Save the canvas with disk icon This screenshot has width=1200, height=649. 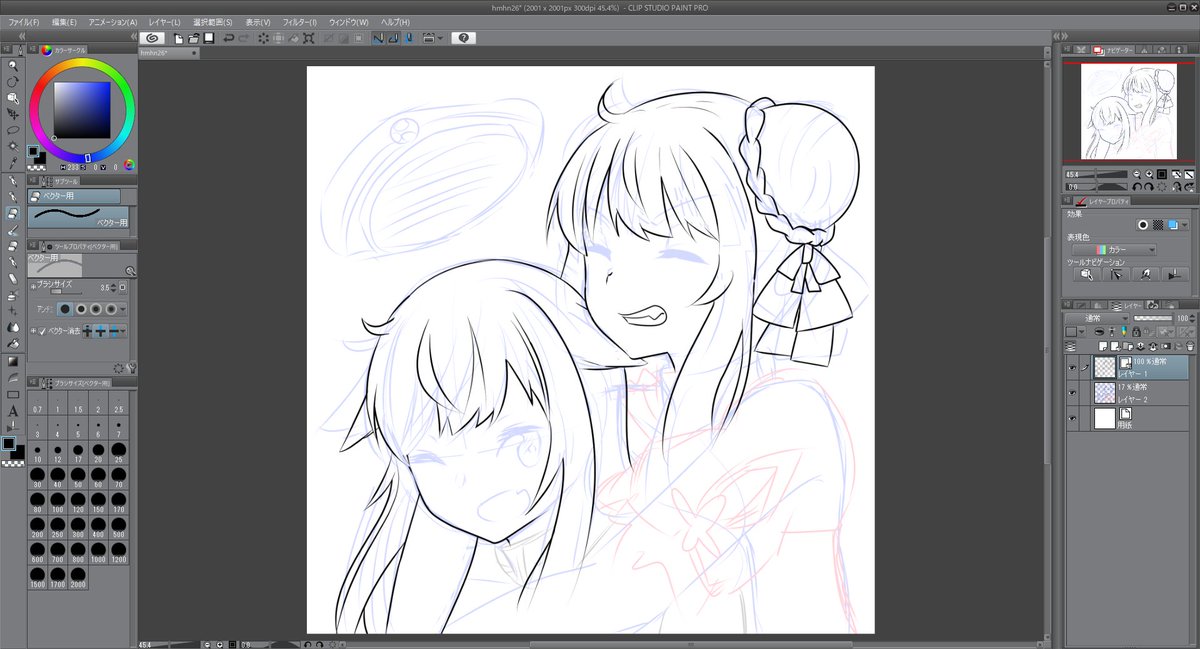tap(209, 38)
